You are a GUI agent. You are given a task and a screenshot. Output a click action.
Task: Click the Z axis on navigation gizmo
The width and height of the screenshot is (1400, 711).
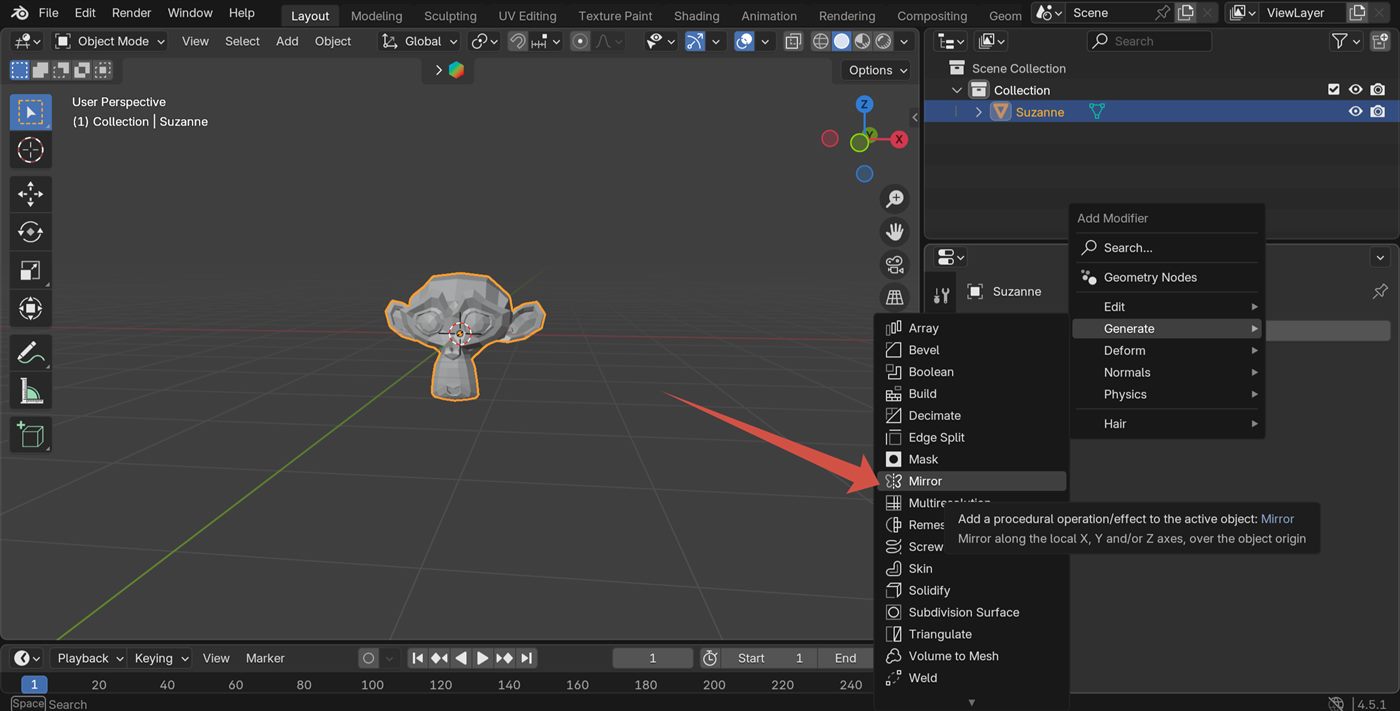pos(865,104)
